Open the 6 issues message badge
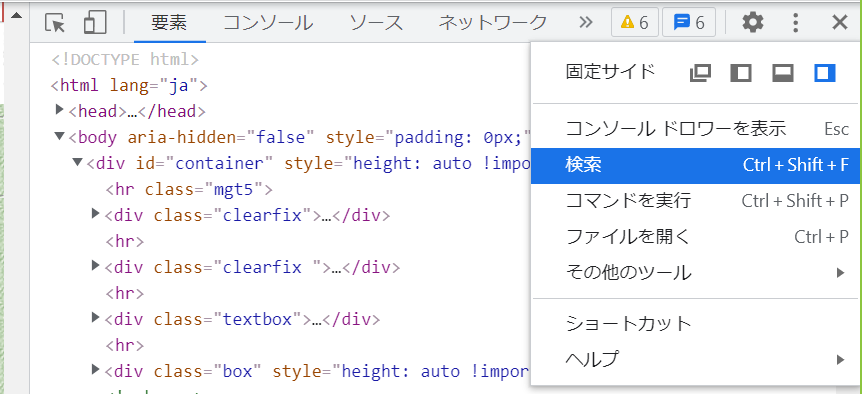 (689, 23)
